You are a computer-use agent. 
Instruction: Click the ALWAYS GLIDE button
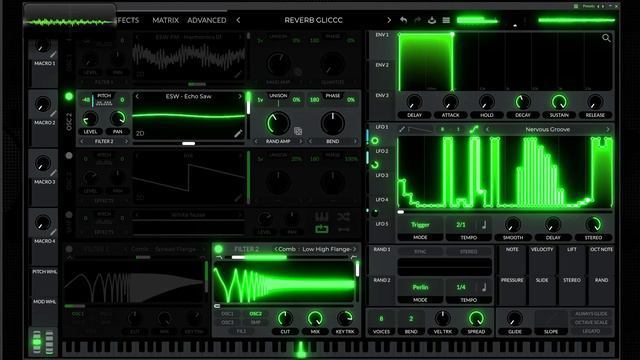tap(591, 314)
